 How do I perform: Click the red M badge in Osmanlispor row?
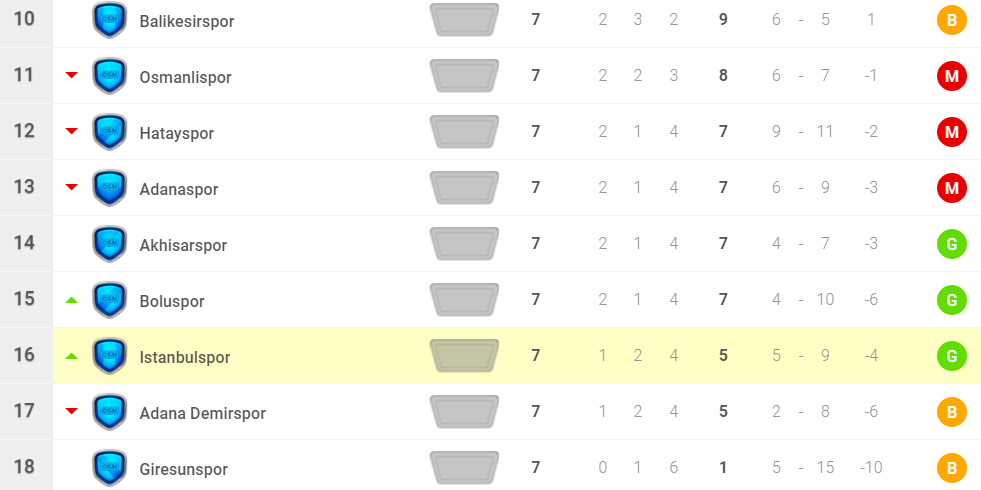(x=951, y=76)
